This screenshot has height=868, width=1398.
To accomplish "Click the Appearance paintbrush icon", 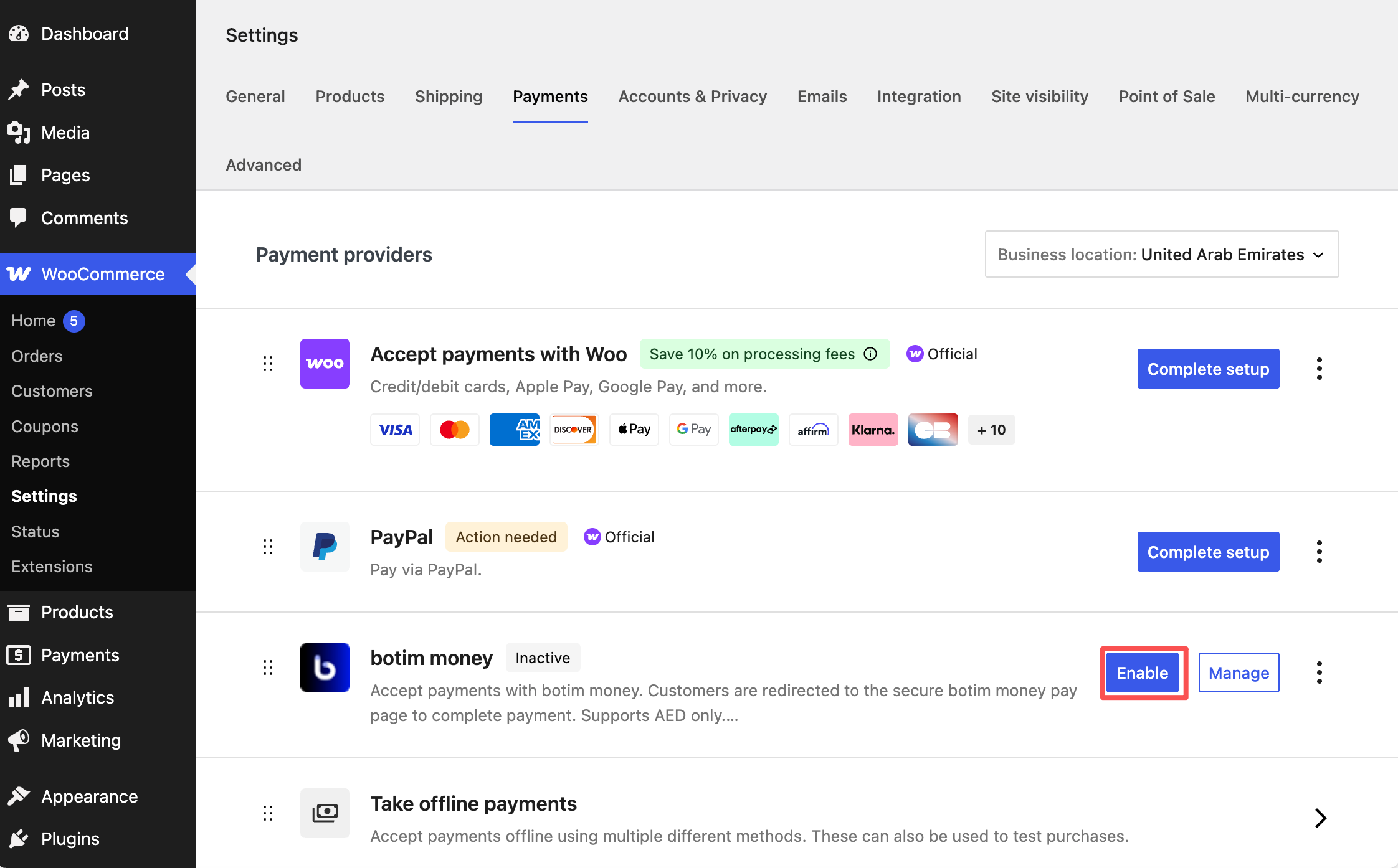I will point(19,796).
